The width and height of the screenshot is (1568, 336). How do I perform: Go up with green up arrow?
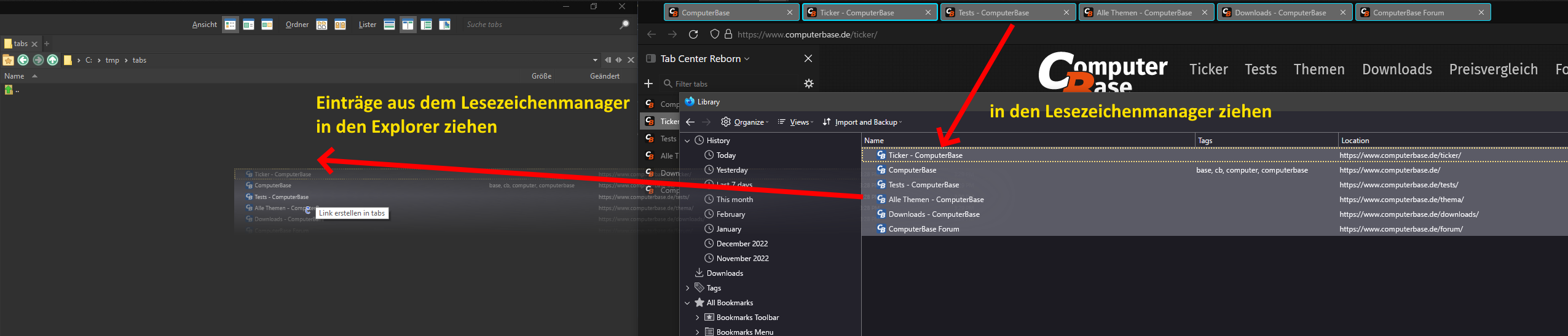53,60
